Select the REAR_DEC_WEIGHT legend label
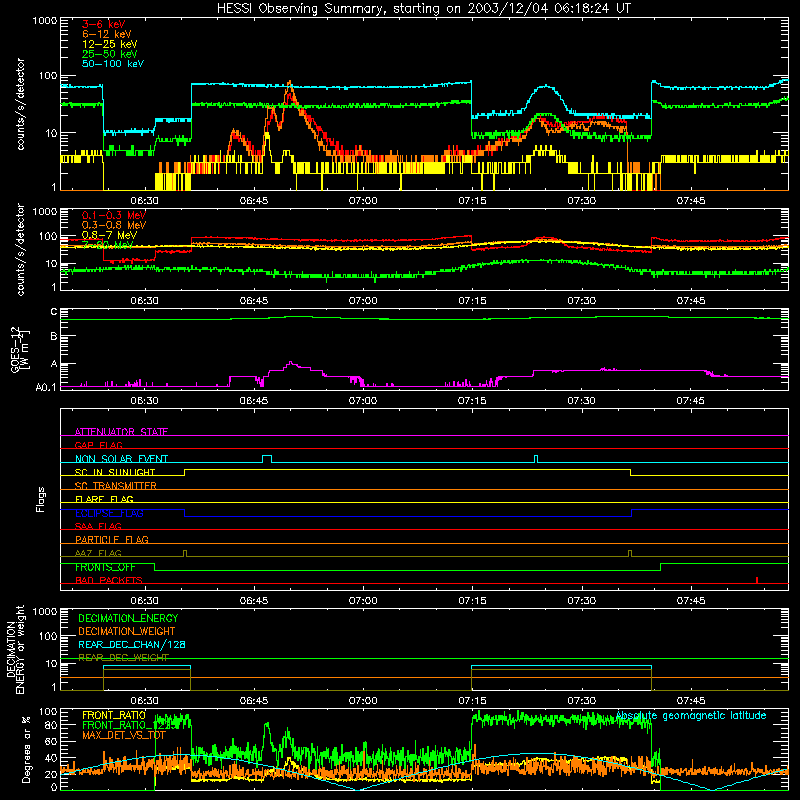The image size is (800, 800). point(123,658)
